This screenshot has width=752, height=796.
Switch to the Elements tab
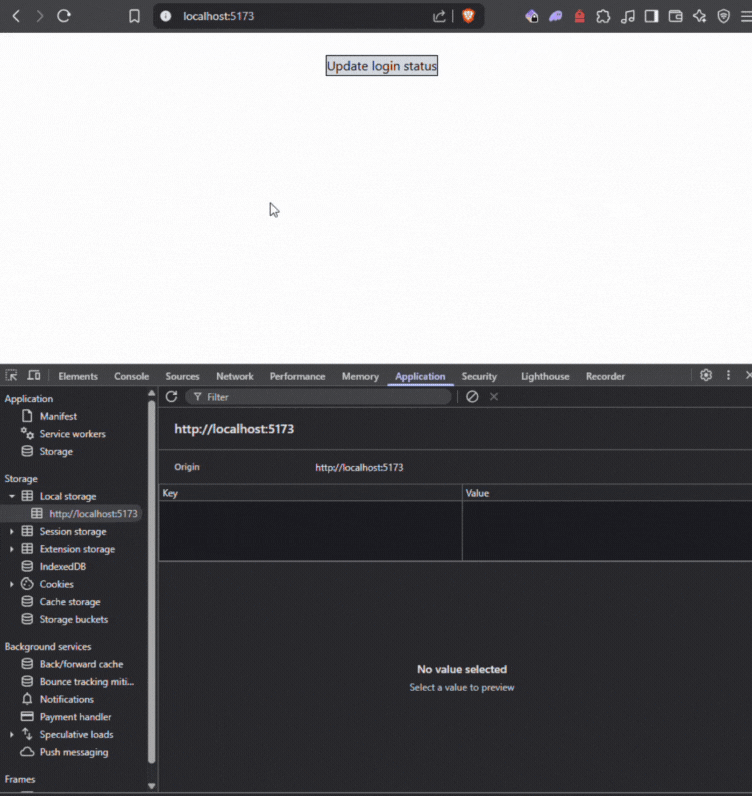click(78, 376)
